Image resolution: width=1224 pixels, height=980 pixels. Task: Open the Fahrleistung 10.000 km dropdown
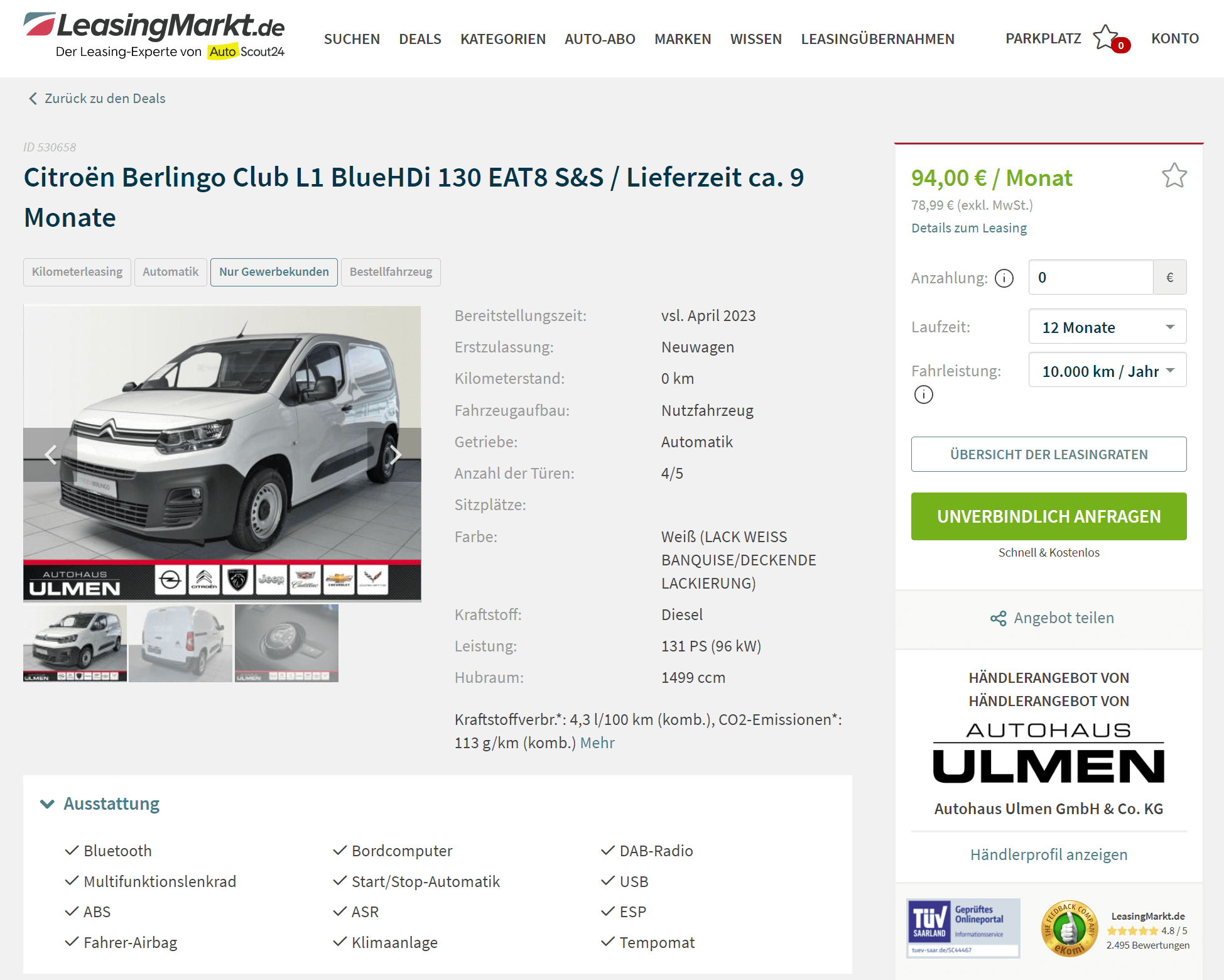[1107, 371]
